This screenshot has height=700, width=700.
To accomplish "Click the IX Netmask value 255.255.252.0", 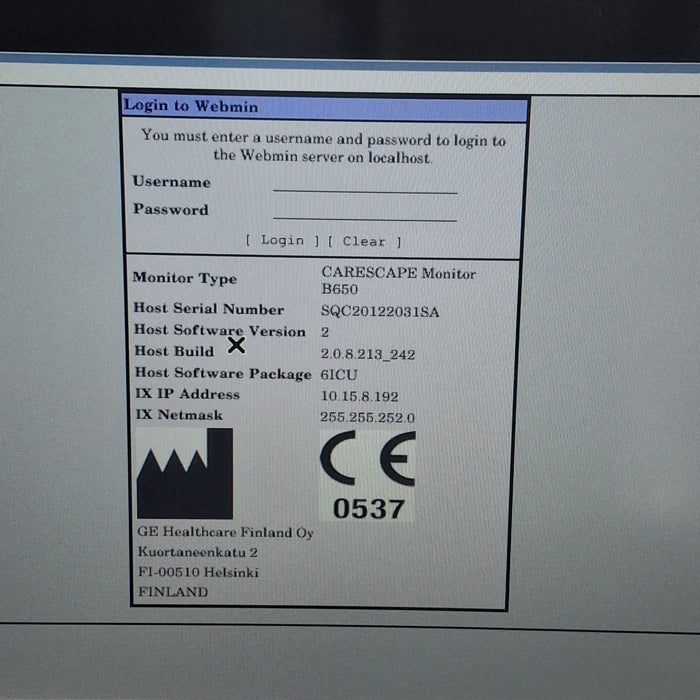I will point(368,417).
